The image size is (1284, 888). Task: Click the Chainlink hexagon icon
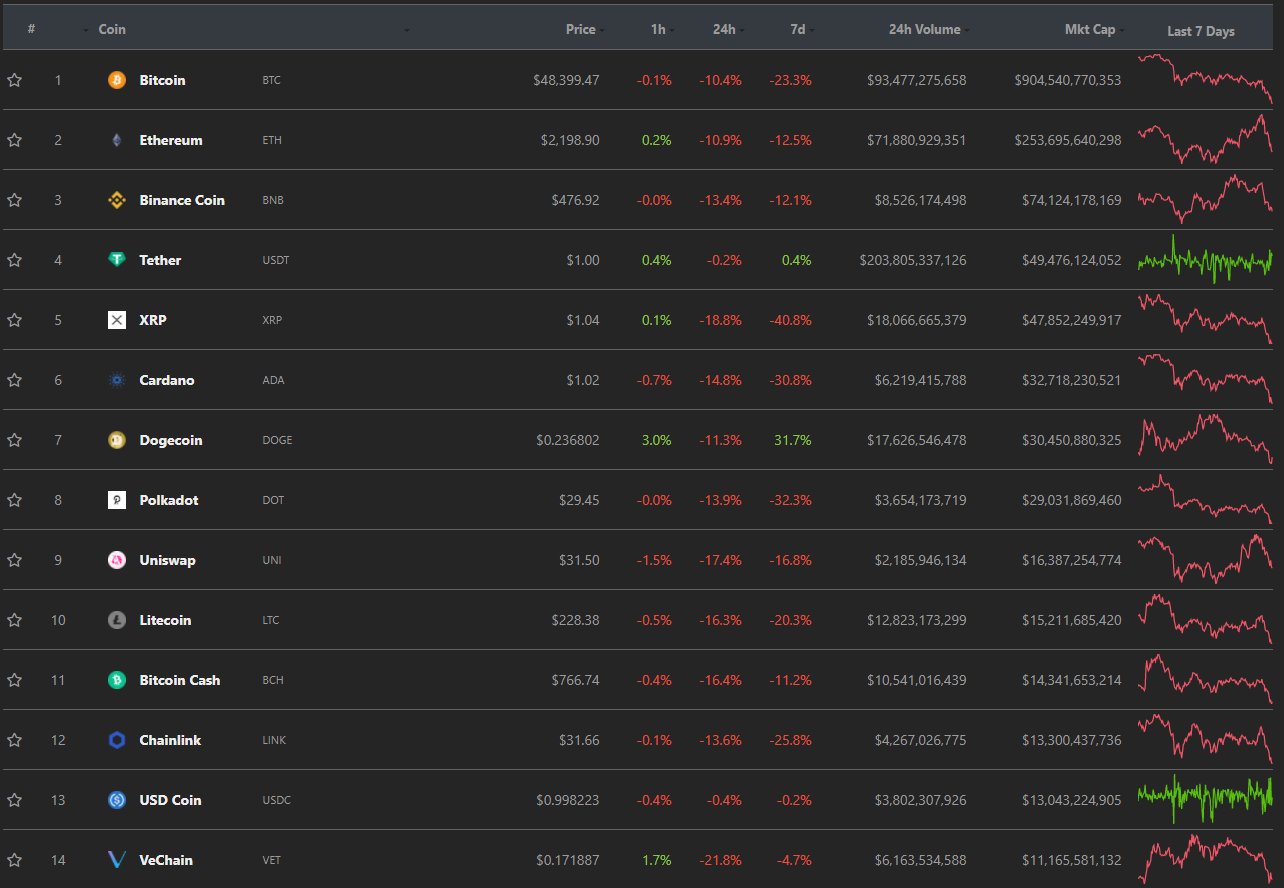(117, 740)
